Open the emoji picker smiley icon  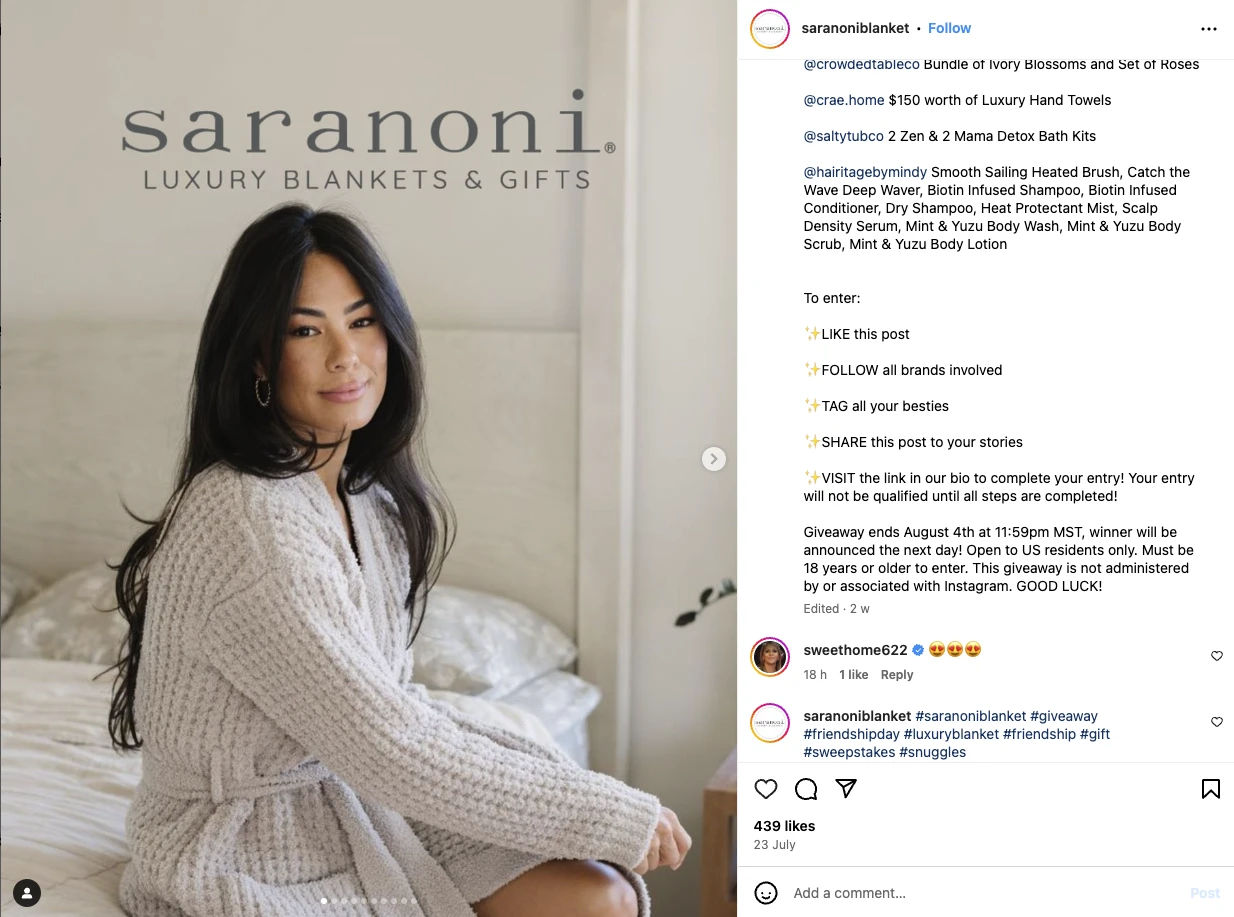pyautogui.click(x=766, y=893)
